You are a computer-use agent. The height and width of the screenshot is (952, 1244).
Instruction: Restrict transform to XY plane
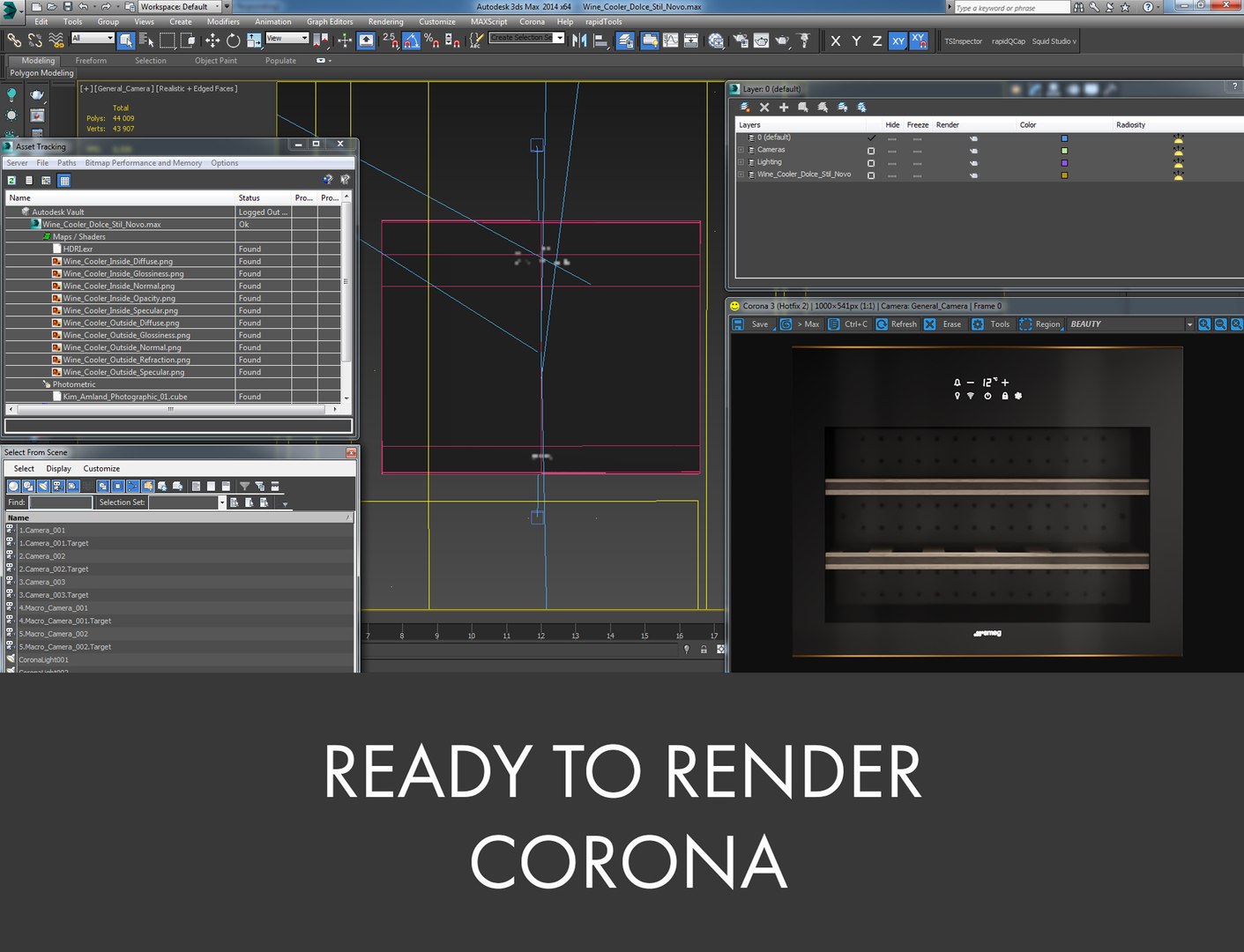click(x=898, y=41)
